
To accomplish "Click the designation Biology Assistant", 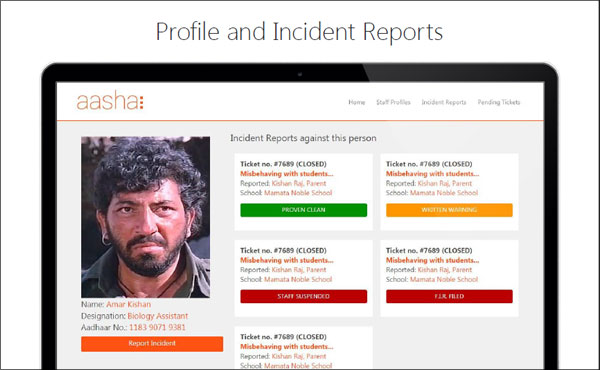I will point(158,316).
